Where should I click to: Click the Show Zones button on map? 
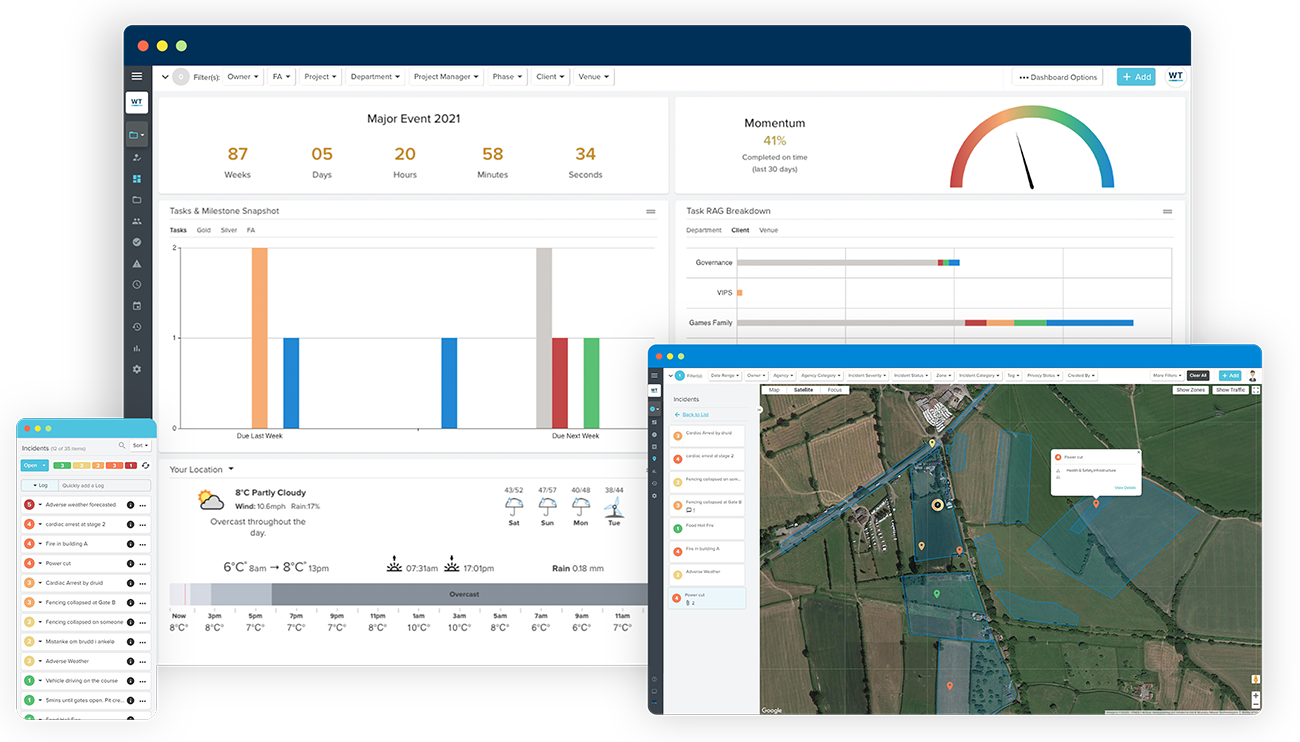(1190, 390)
